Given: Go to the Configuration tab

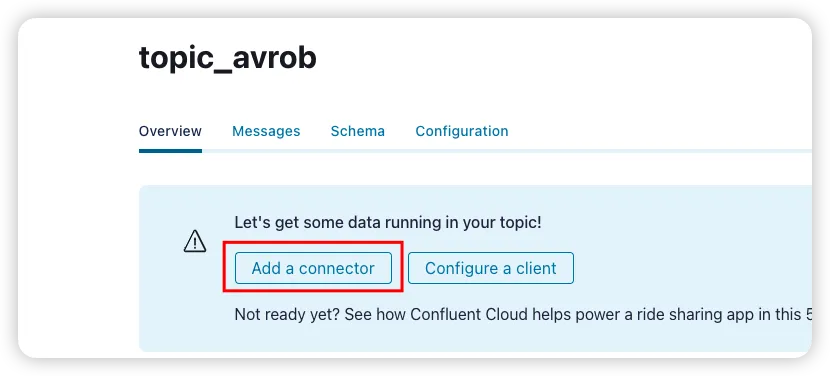Looking at the screenshot, I should click(462, 131).
